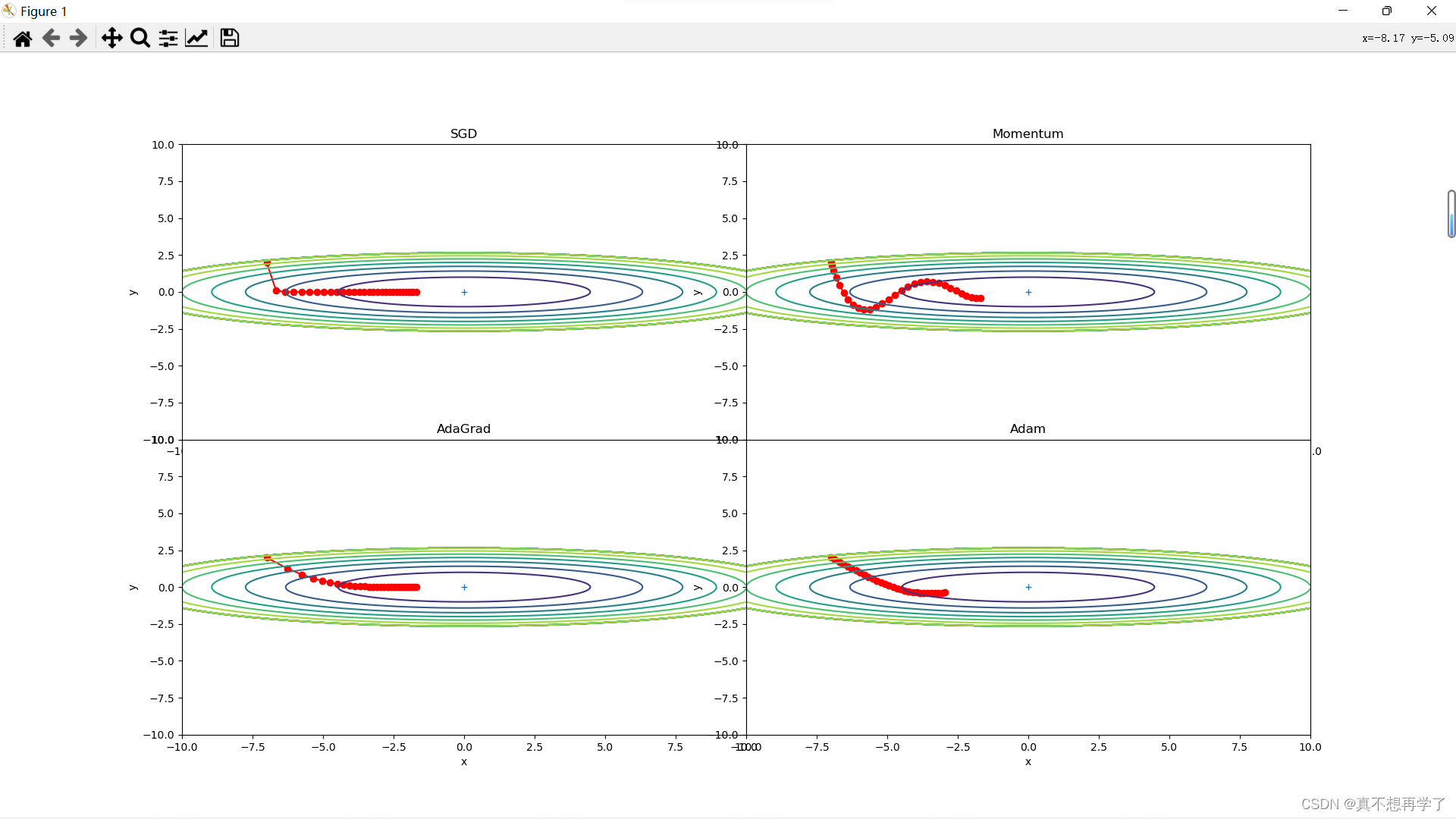1456x819 pixels.
Task: Click the end point of Adam trajectory
Action: pos(945,592)
